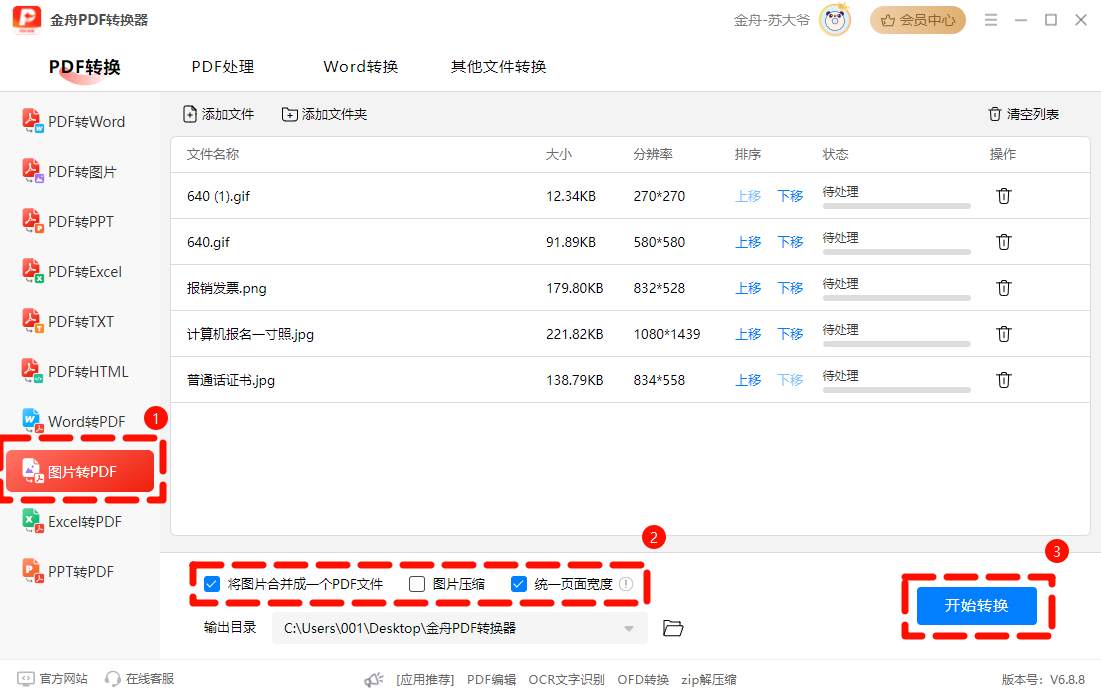This screenshot has width=1101, height=699.
Task: Select the file name 计算机报名一寸照.jpg
Action: pyautogui.click(x=250, y=334)
